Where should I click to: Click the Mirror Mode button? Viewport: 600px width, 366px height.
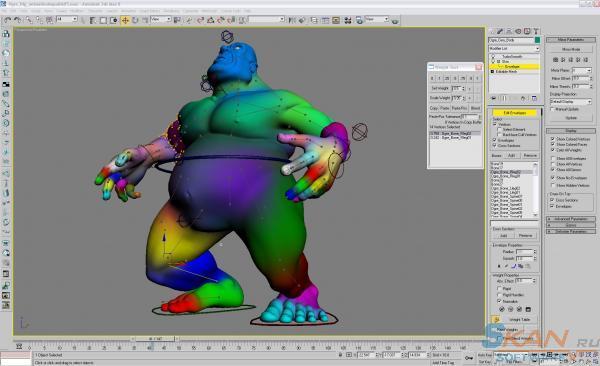(571, 49)
